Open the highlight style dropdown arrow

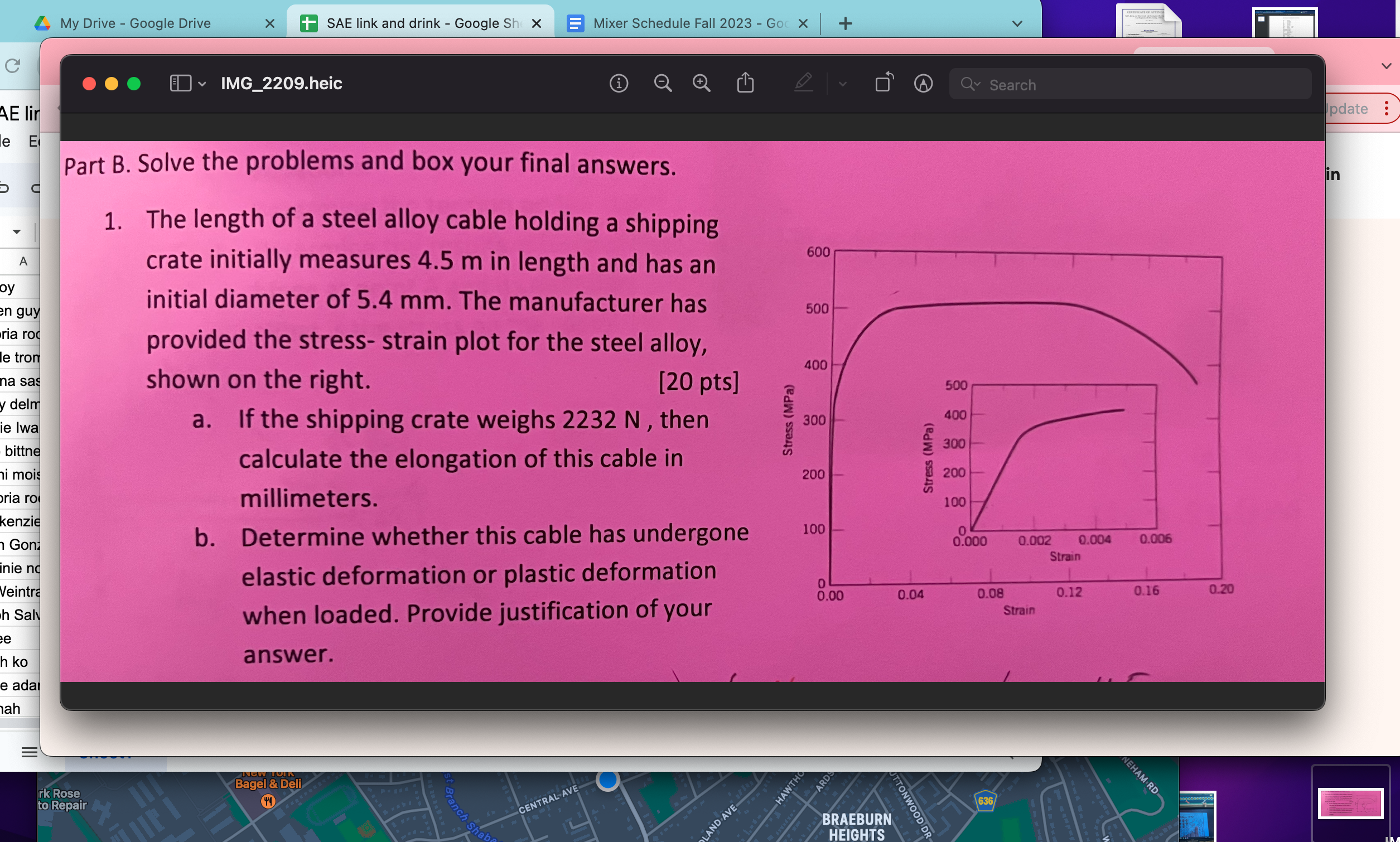click(843, 84)
